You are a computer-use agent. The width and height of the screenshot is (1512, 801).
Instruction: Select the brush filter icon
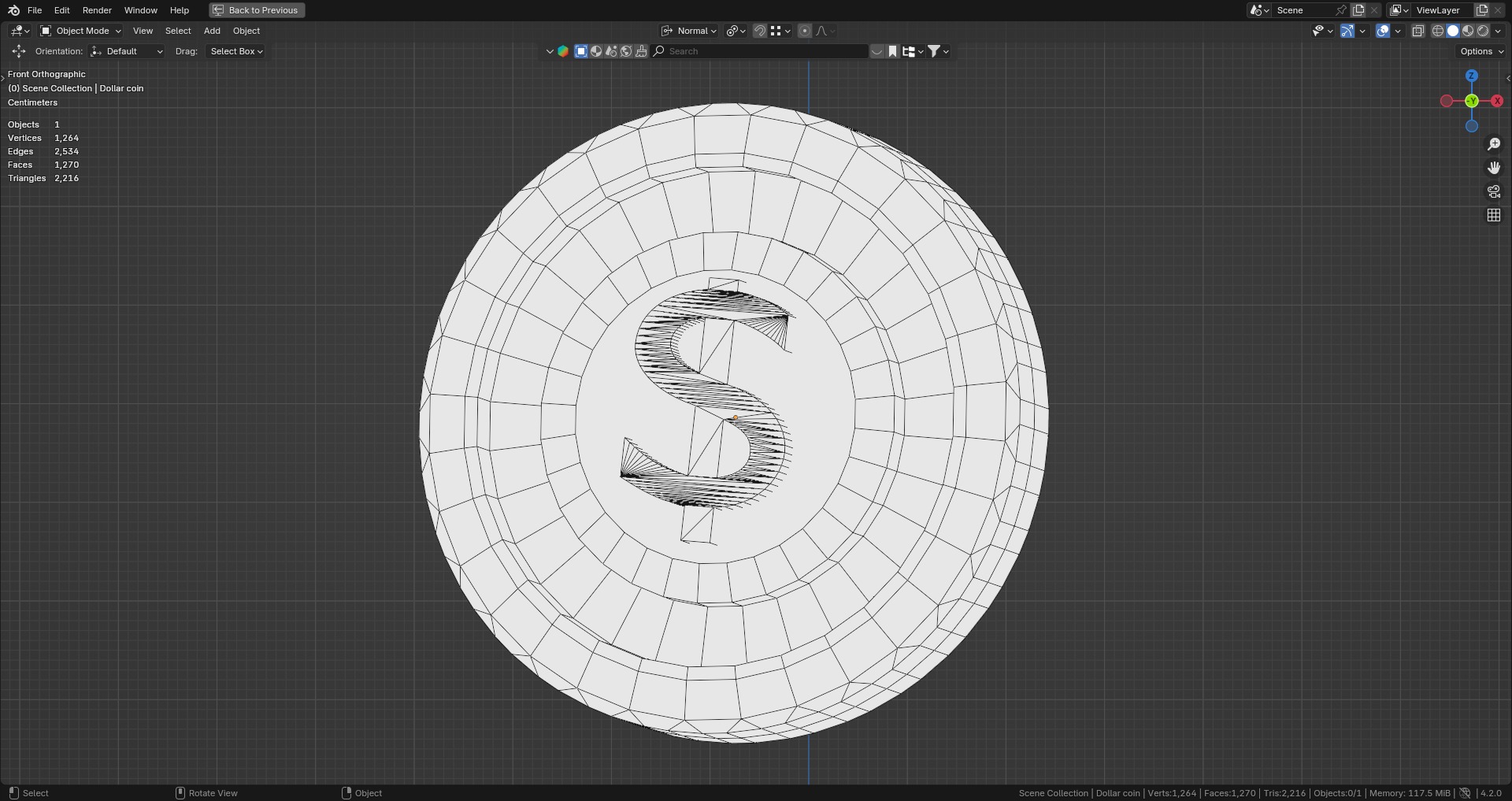point(641,51)
